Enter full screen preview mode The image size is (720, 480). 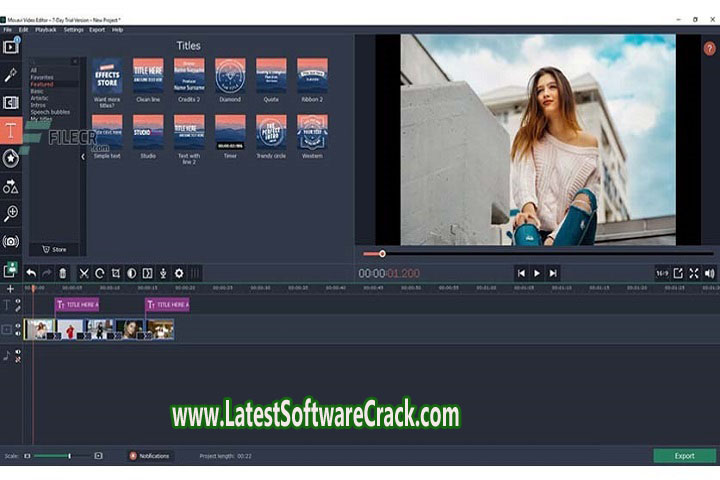[694, 273]
